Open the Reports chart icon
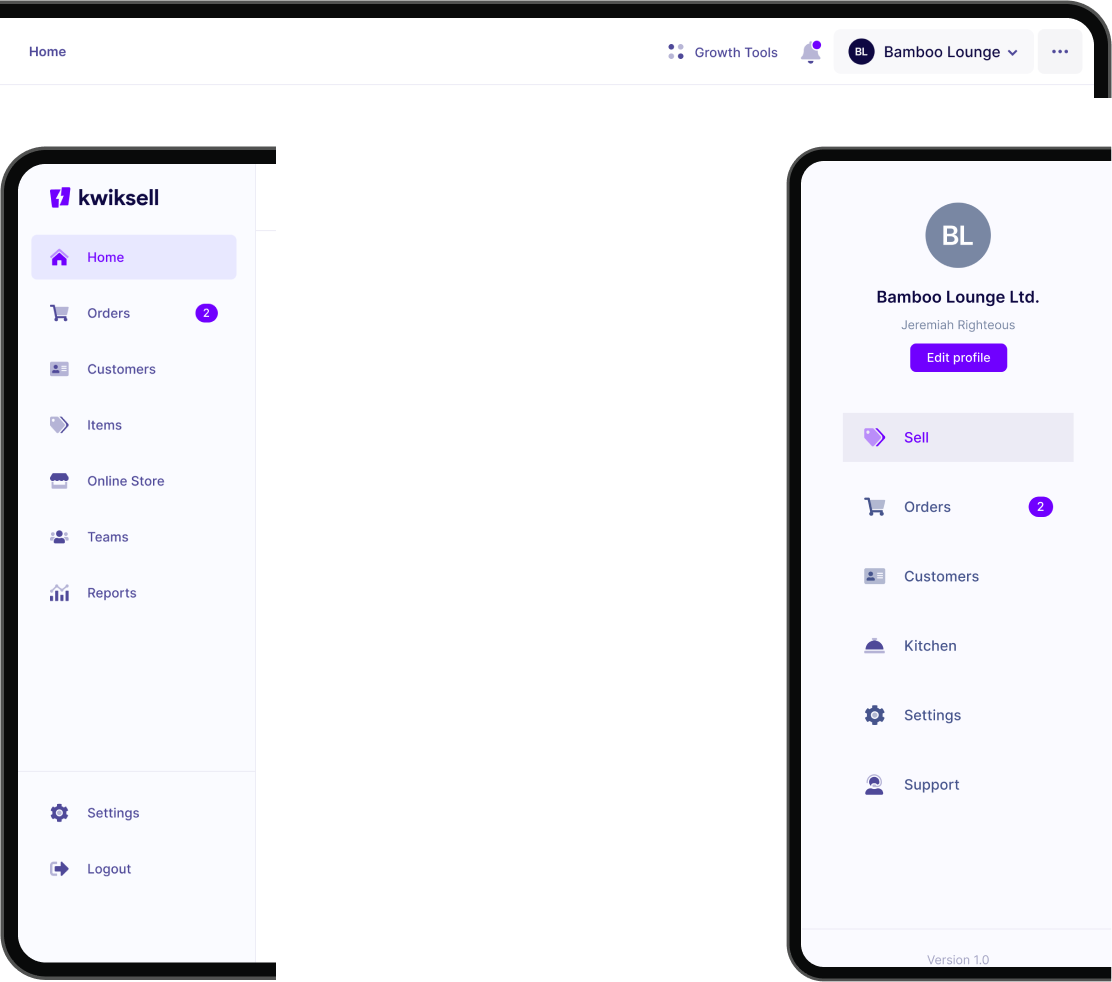Viewport: 1112px width, 982px height. click(60, 593)
